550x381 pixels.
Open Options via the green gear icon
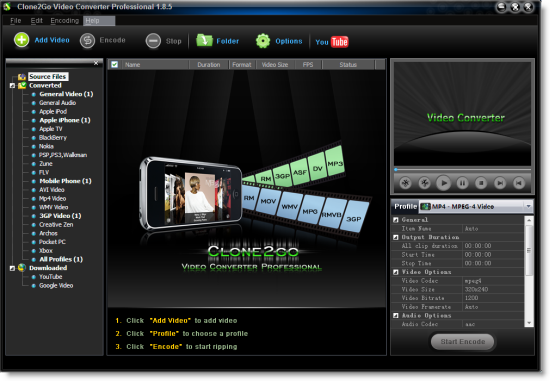pyautogui.click(x=263, y=41)
